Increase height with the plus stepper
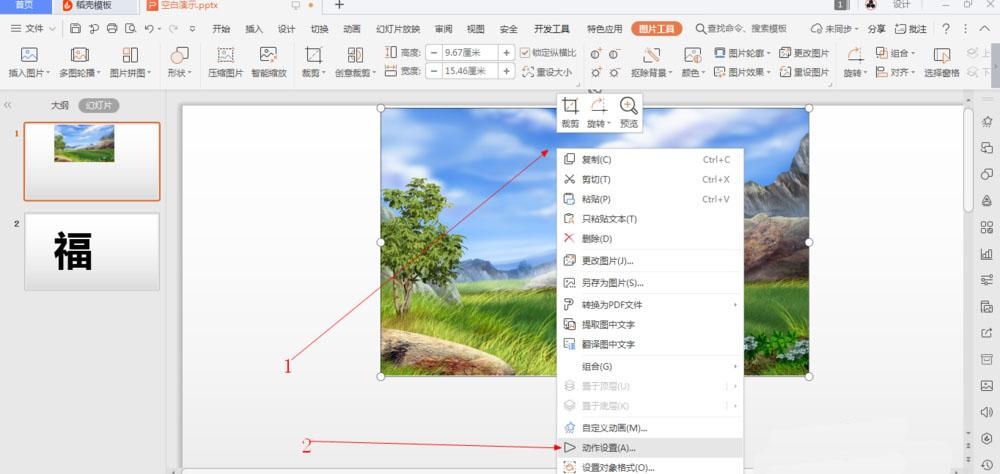Image resolution: width=1000 pixels, height=474 pixels. (507, 53)
